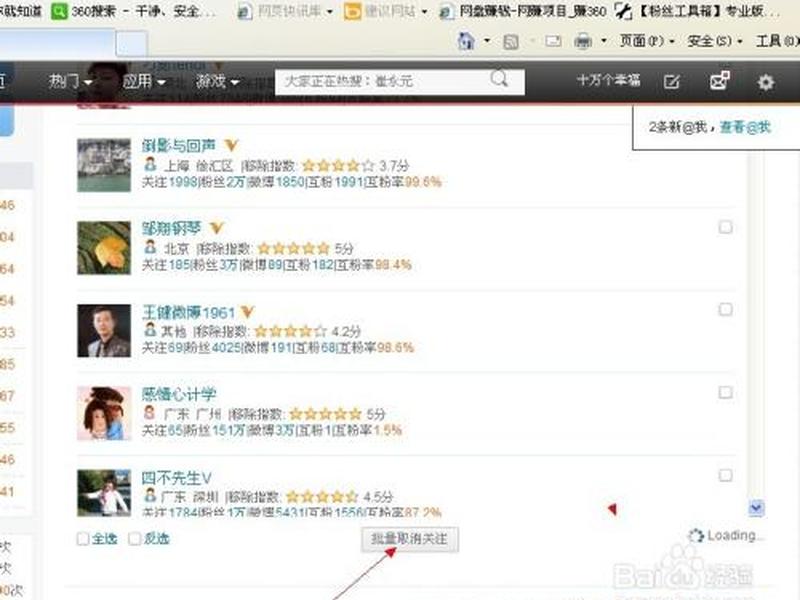The height and width of the screenshot is (600, 800).
Task: Tick the 全选 select-all checkbox
Action: click(83, 539)
